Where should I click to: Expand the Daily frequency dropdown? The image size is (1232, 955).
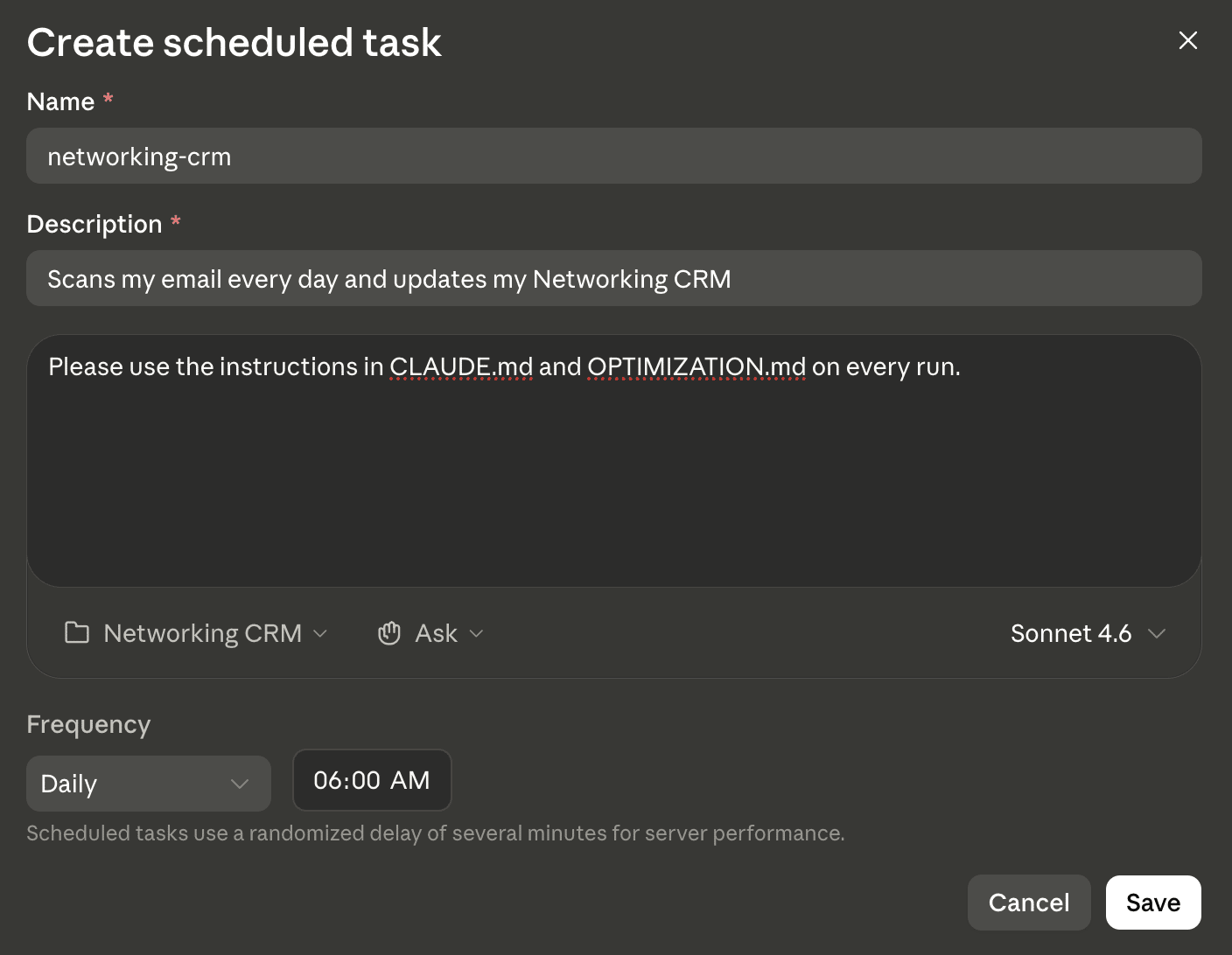coord(149,784)
